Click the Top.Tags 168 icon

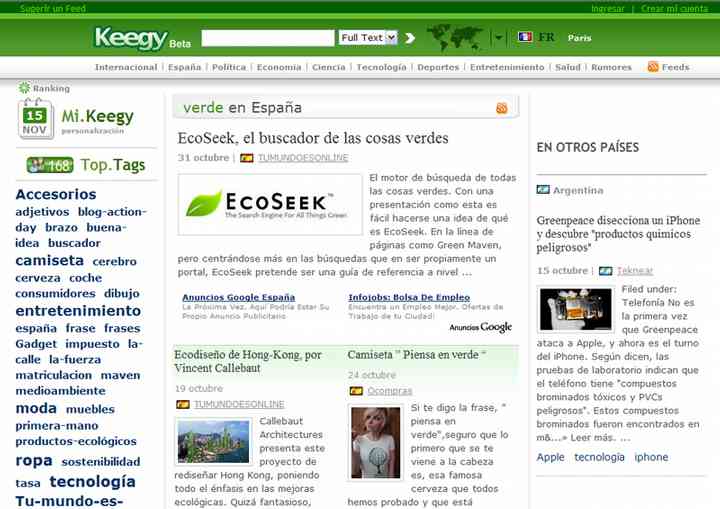coord(50,165)
